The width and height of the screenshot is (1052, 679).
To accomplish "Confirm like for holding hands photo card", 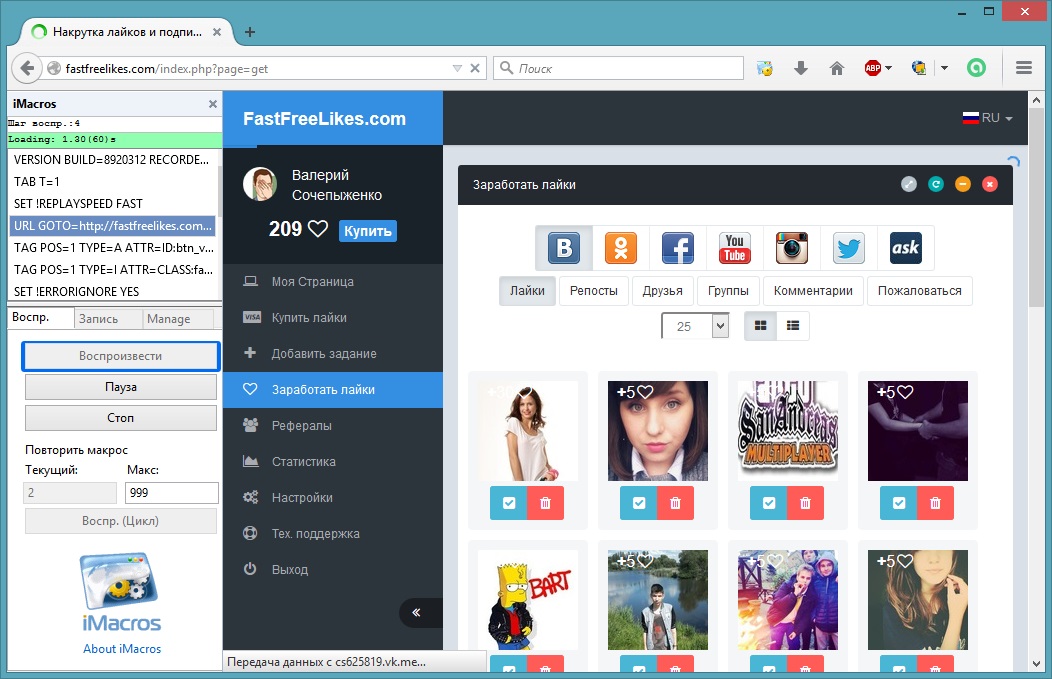I will coord(899,503).
